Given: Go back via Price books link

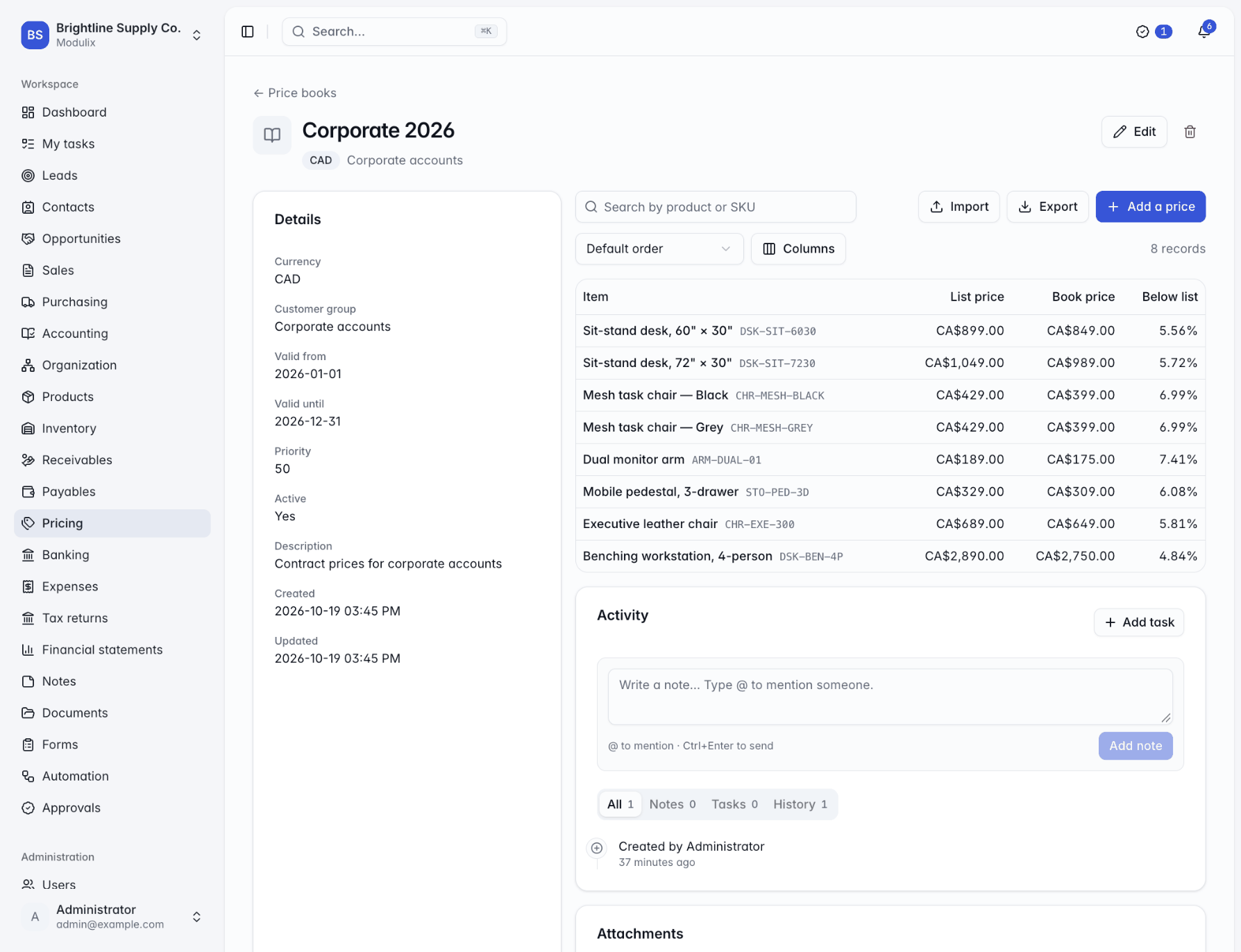Looking at the screenshot, I should [295, 93].
